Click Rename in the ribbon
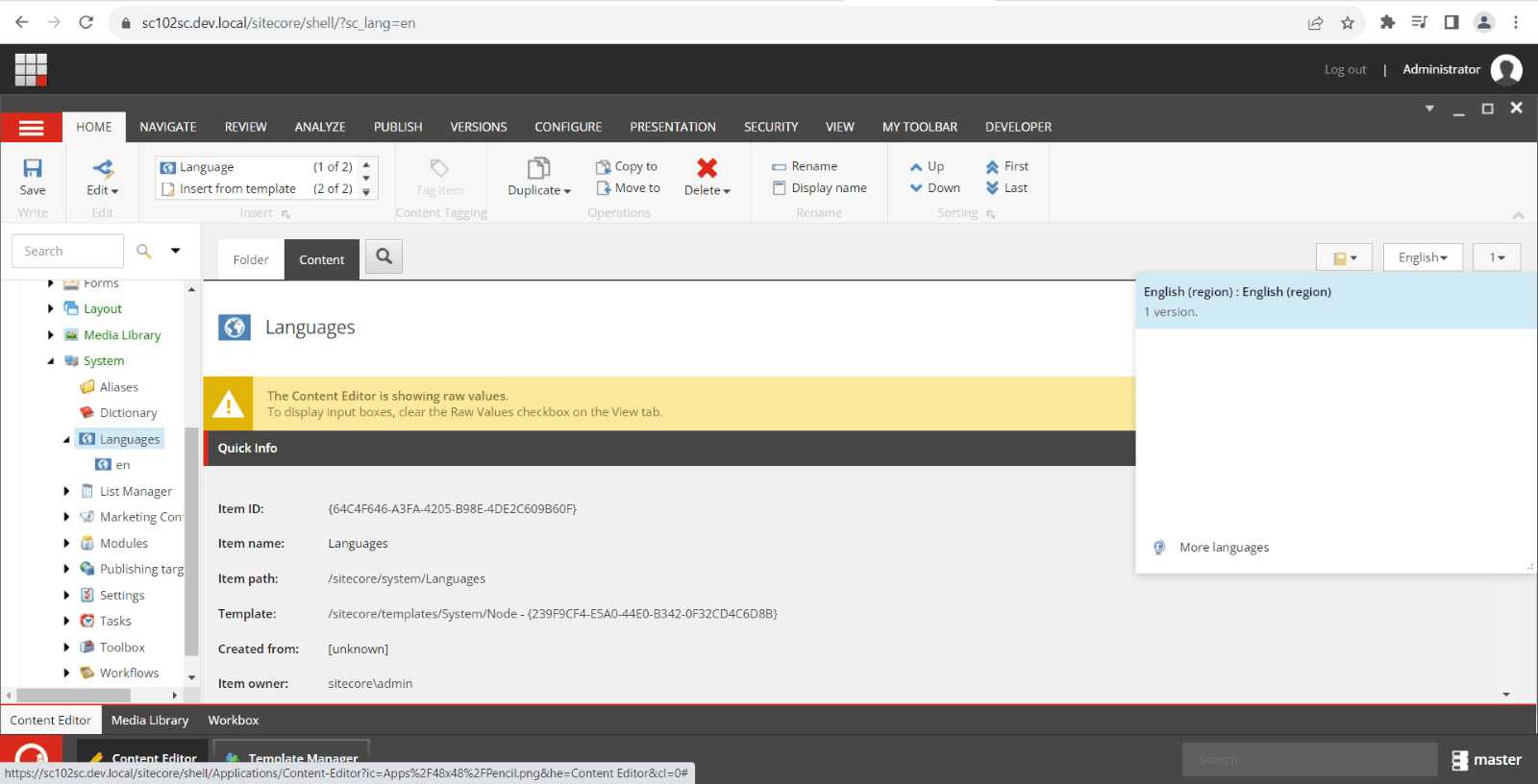The image size is (1538, 784). pyautogui.click(x=805, y=166)
